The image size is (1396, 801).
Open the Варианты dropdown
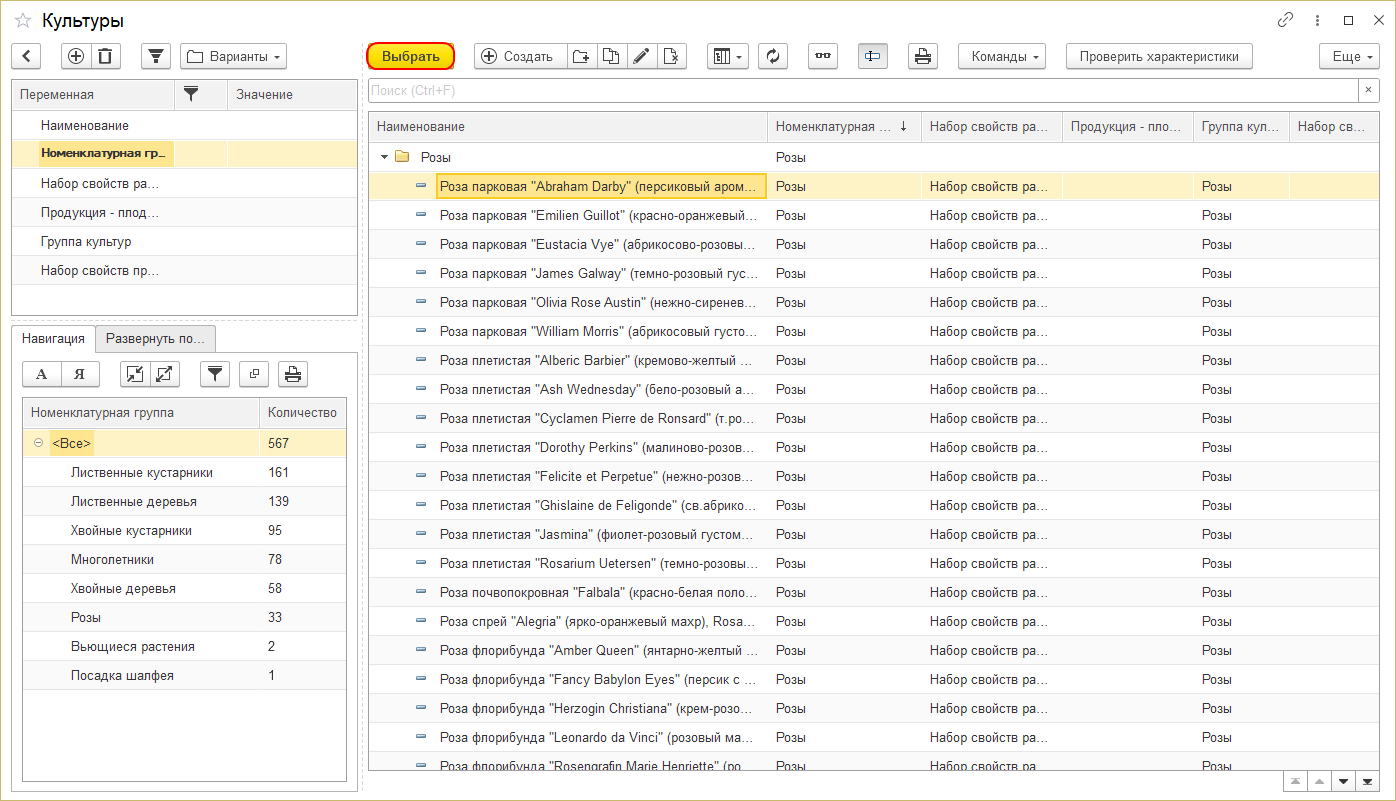point(233,57)
